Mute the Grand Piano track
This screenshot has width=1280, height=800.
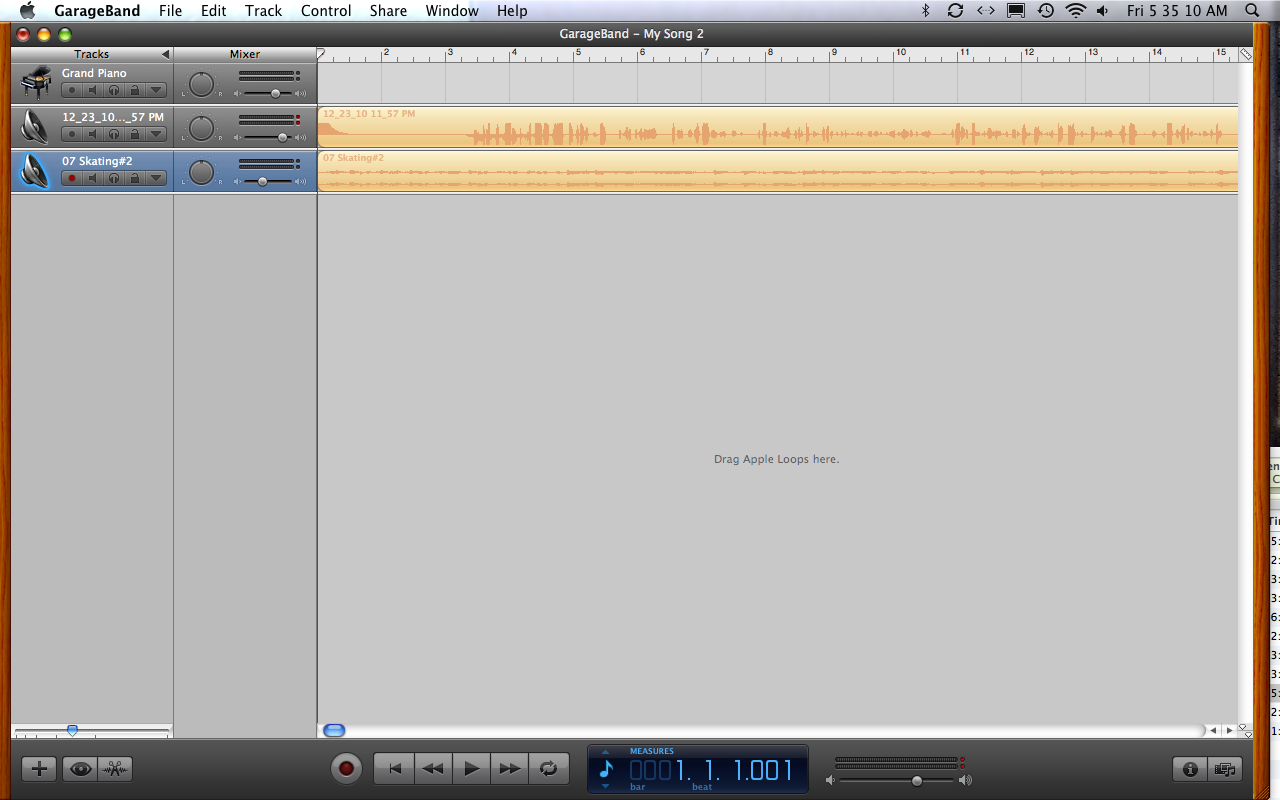[93, 90]
